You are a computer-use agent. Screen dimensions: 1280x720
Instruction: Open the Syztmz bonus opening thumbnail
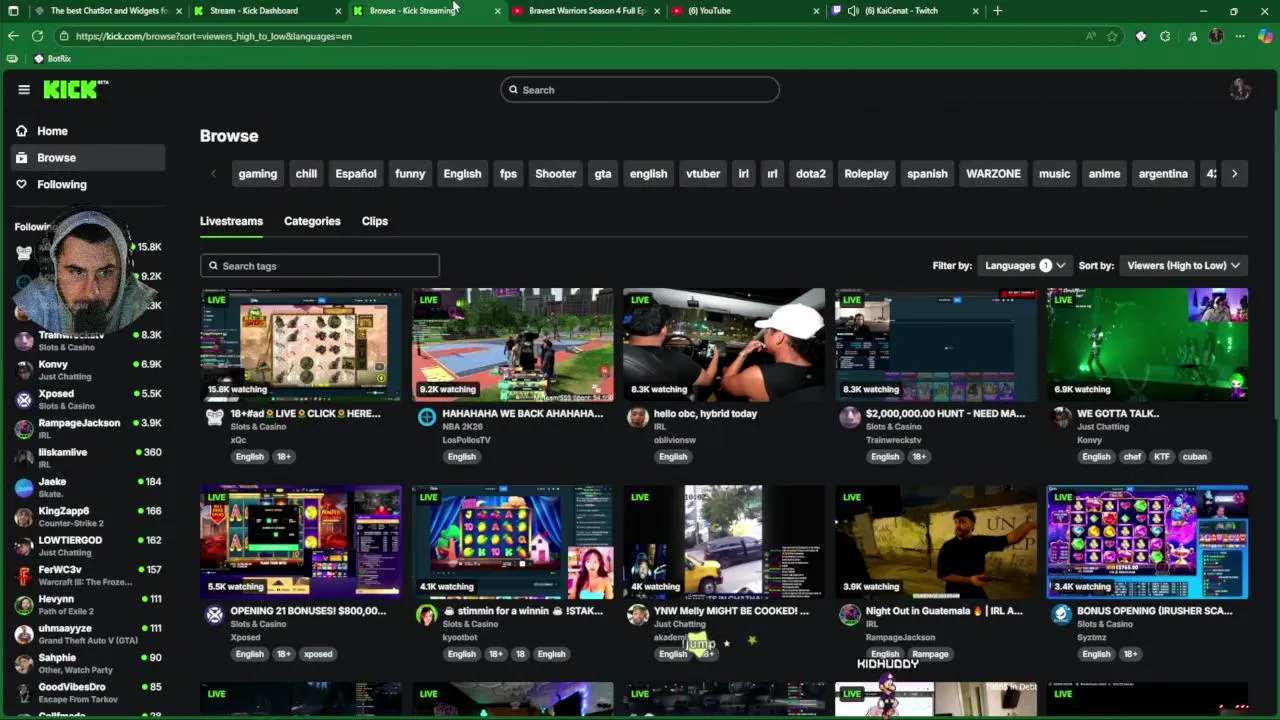click(1147, 542)
